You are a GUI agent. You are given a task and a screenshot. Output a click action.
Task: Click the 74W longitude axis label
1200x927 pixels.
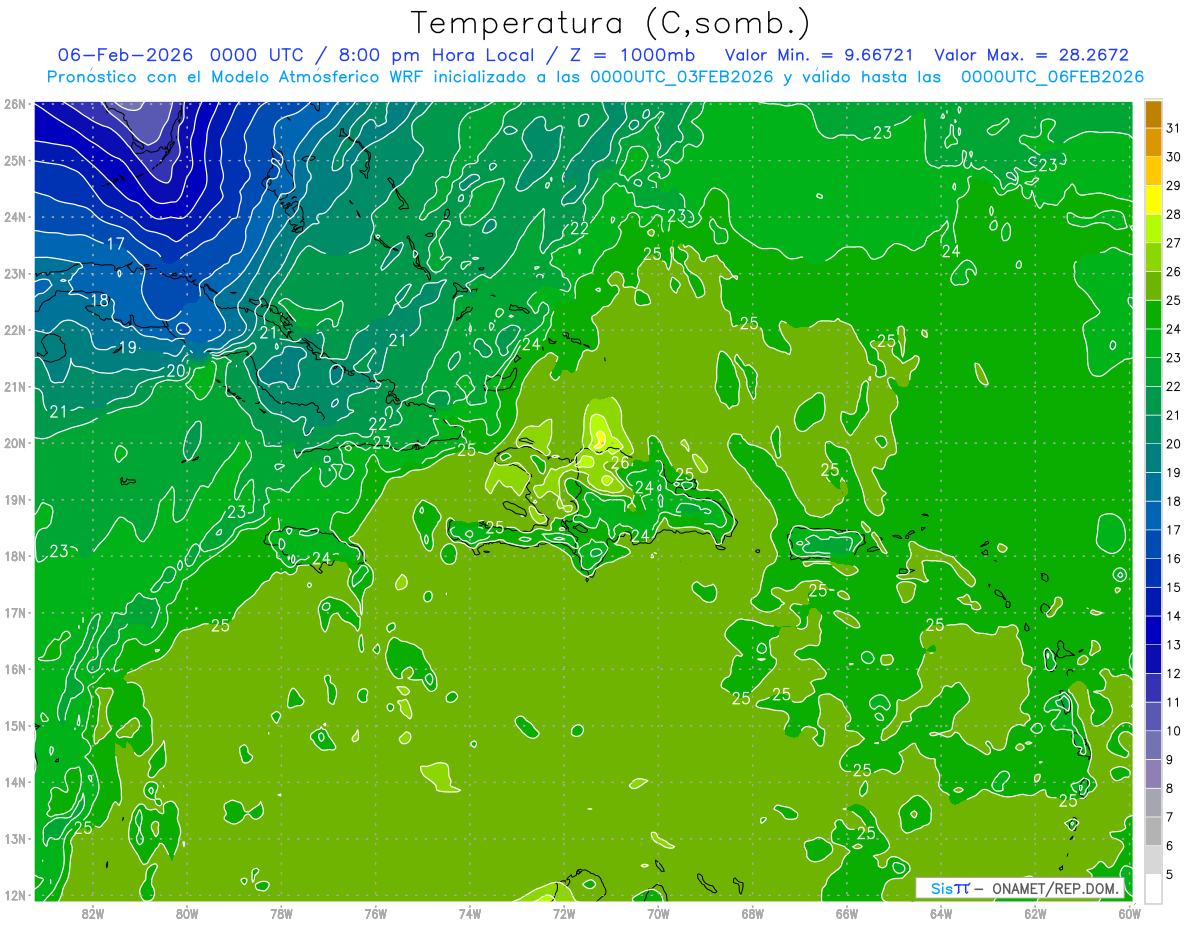469,913
